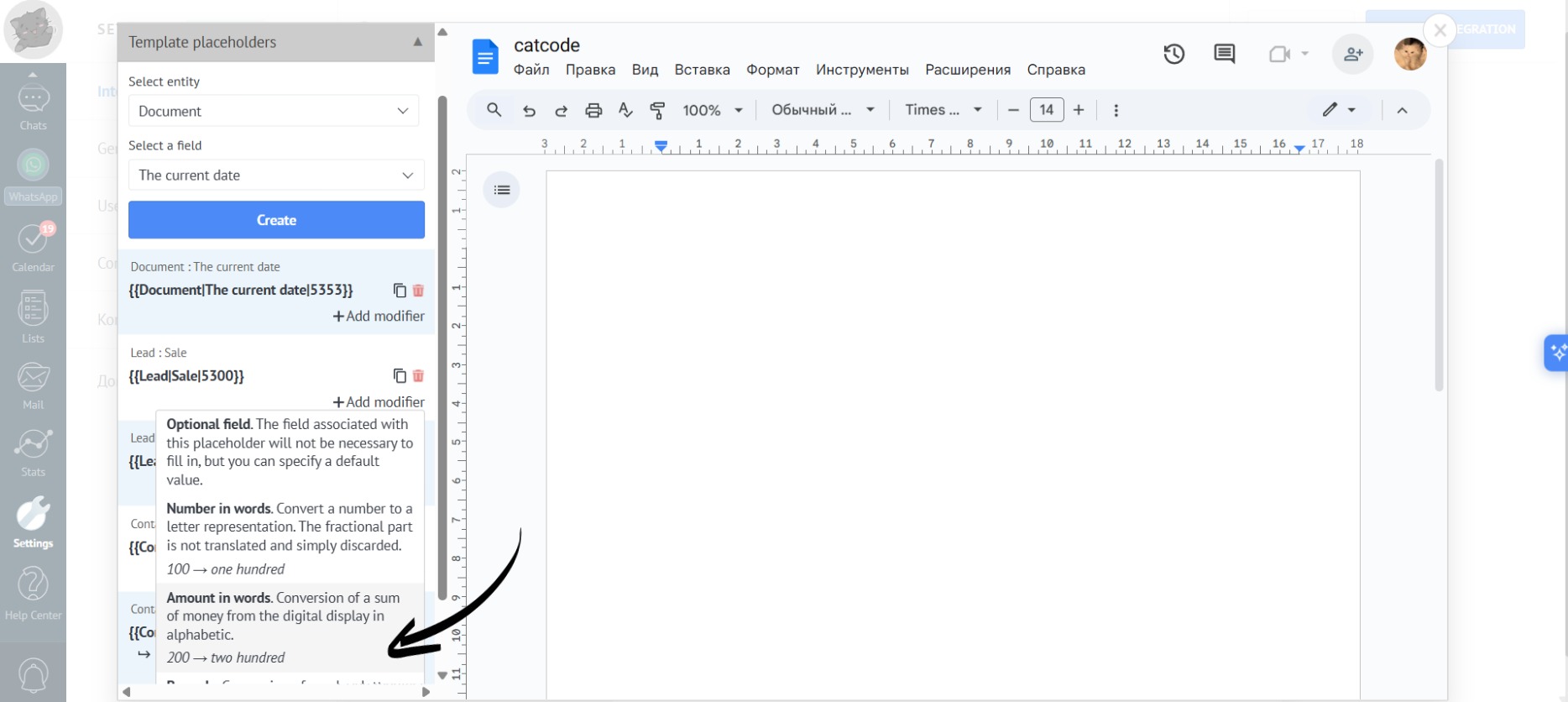Viewport: 1568px width, 702px height.
Task: Click Add modifier under Document placeholder
Action: click(x=379, y=317)
